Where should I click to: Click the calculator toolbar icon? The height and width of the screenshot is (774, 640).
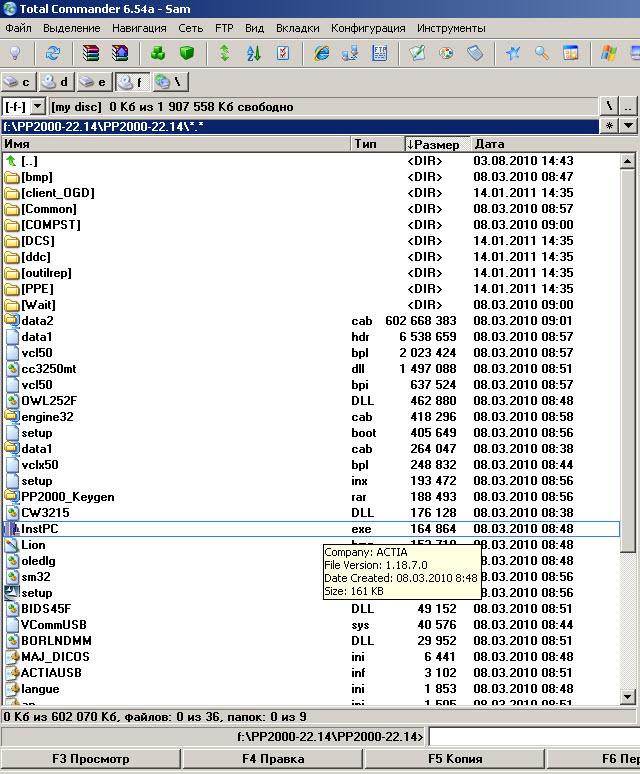475,53
